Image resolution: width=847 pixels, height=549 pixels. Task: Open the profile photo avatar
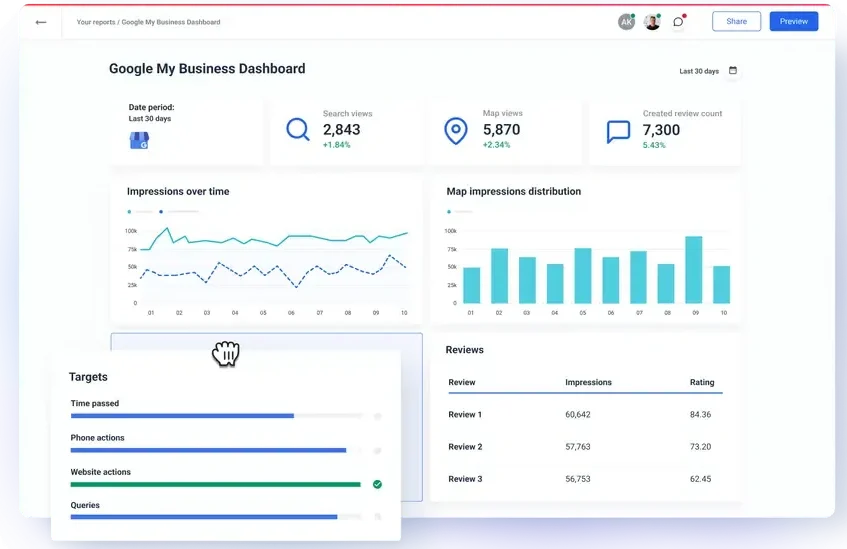coord(653,22)
